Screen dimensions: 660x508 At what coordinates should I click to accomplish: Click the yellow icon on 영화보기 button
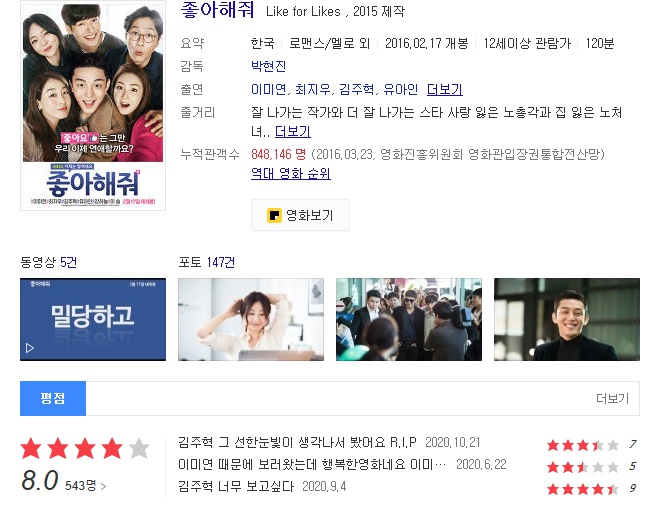[x=274, y=215]
